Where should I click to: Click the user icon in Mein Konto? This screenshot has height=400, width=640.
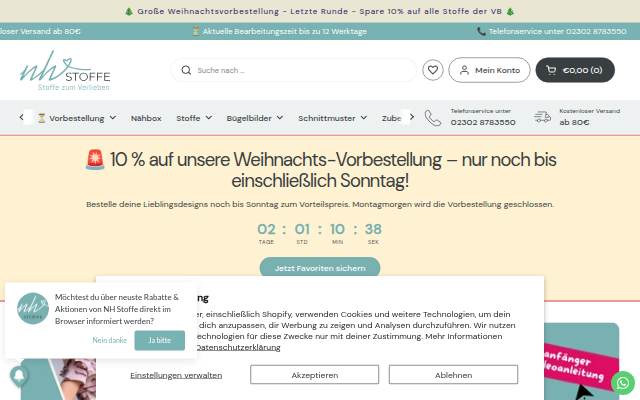pos(464,70)
